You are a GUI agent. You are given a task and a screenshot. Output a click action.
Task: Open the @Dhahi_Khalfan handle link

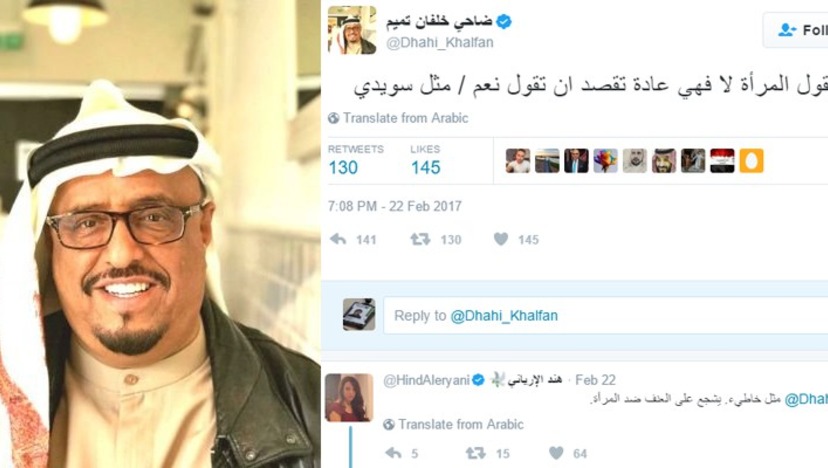click(x=440, y=43)
